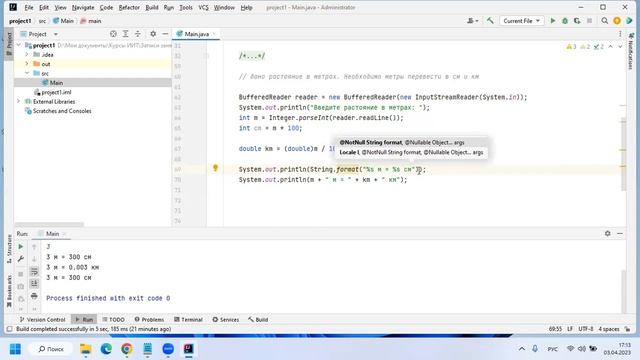Switch to the Main.java editor tab
The width and height of the screenshot is (640, 360).
click(x=196, y=34)
